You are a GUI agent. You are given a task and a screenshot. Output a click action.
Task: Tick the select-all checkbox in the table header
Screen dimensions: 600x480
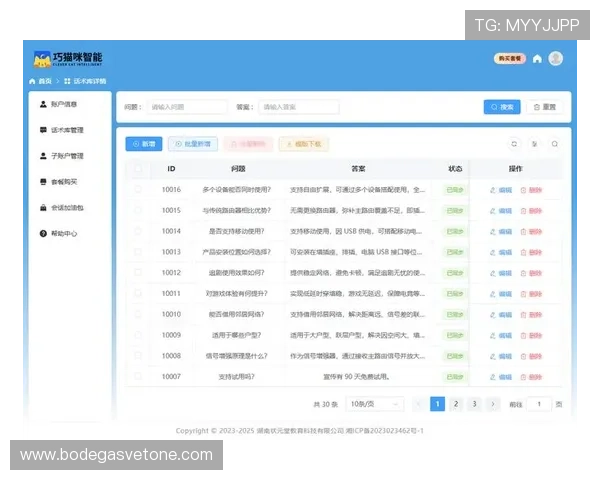pos(138,169)
